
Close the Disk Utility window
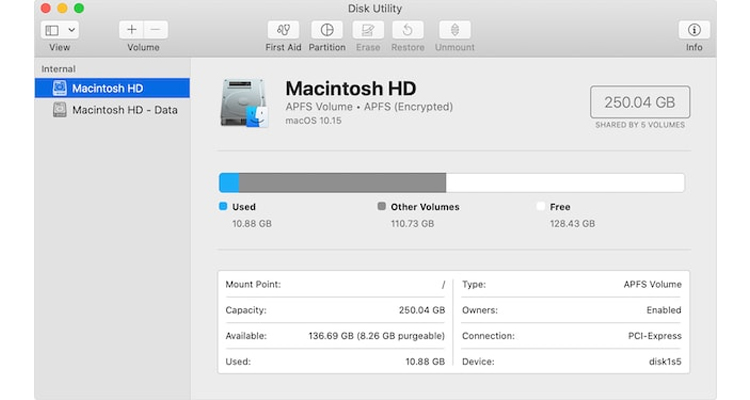point(46,8)
